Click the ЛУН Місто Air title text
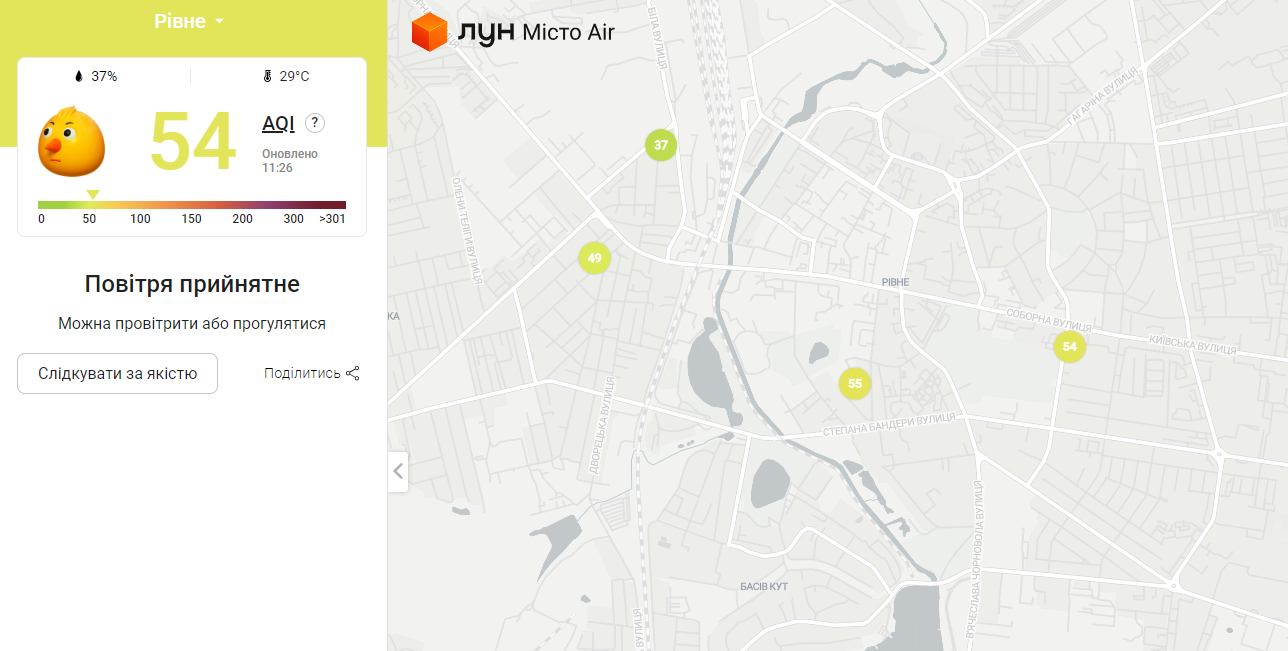 pos(536,32)
